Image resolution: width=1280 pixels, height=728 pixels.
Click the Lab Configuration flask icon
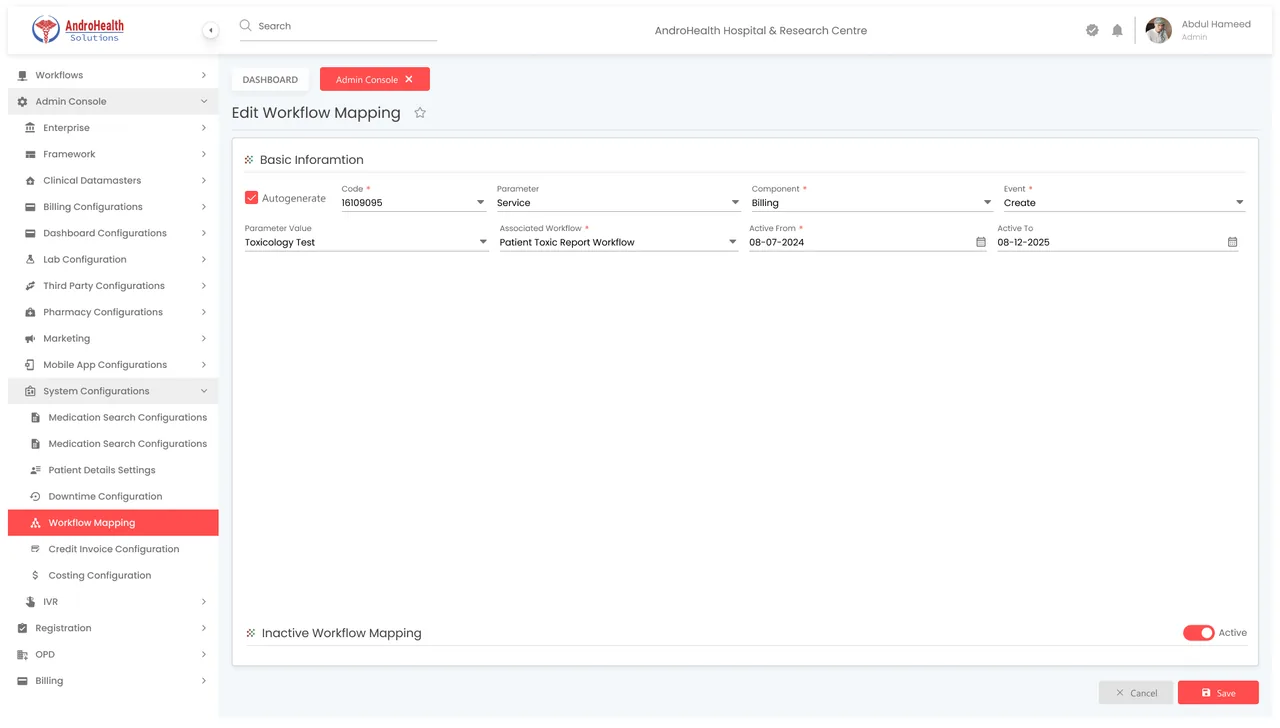click(x=30, y=260)
